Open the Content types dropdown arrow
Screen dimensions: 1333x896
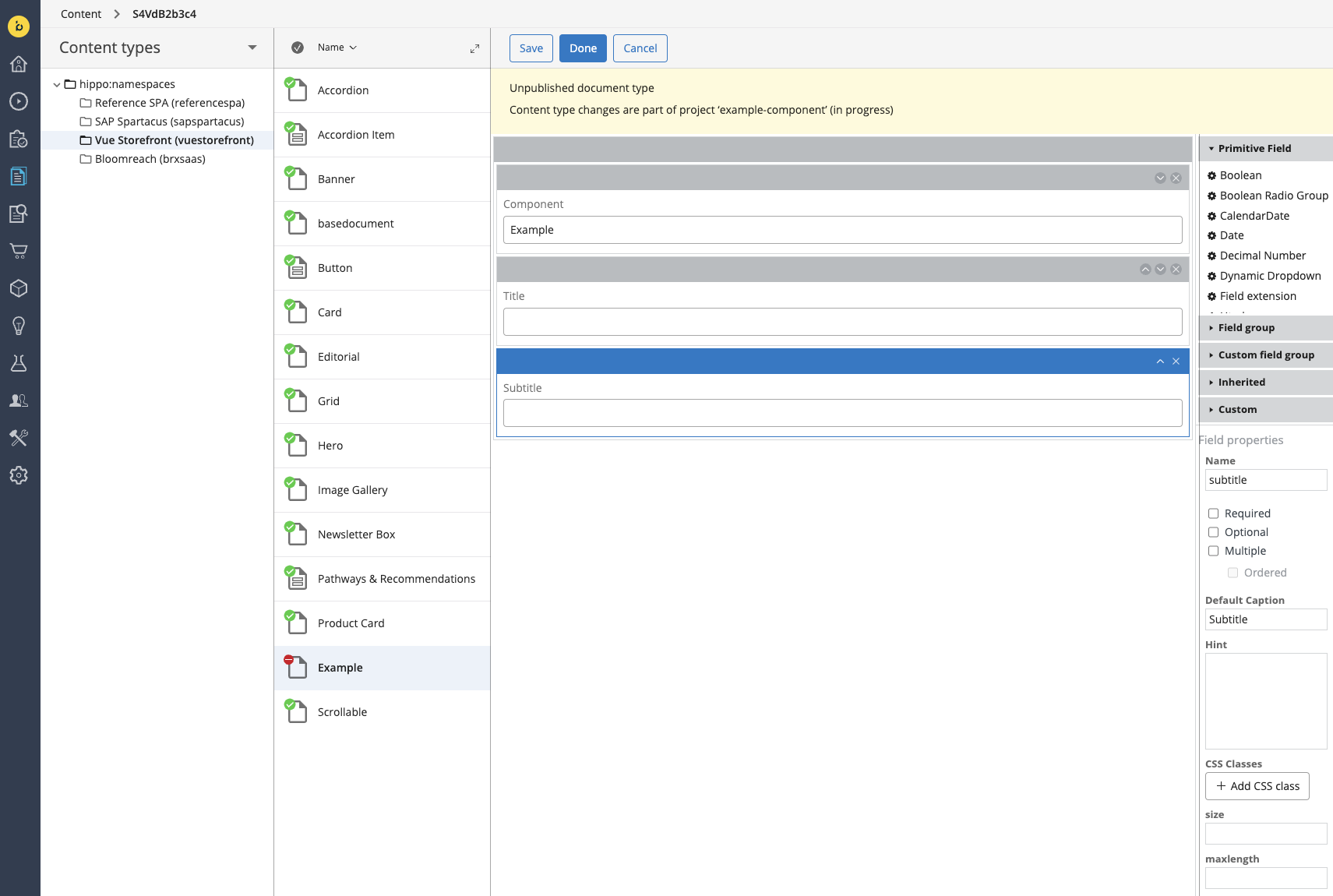coord(252,48)
